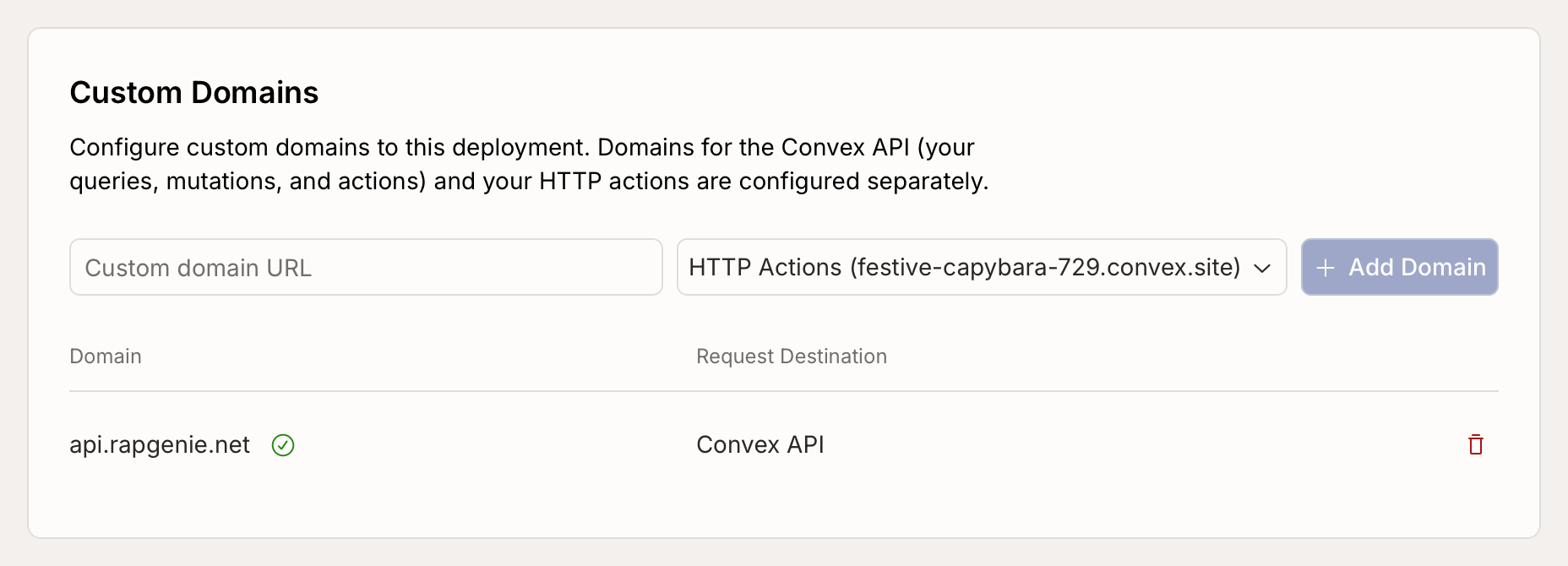This screenshot has height=566, width=1568.
Task: Select the Domain column header
Action: 106,356
